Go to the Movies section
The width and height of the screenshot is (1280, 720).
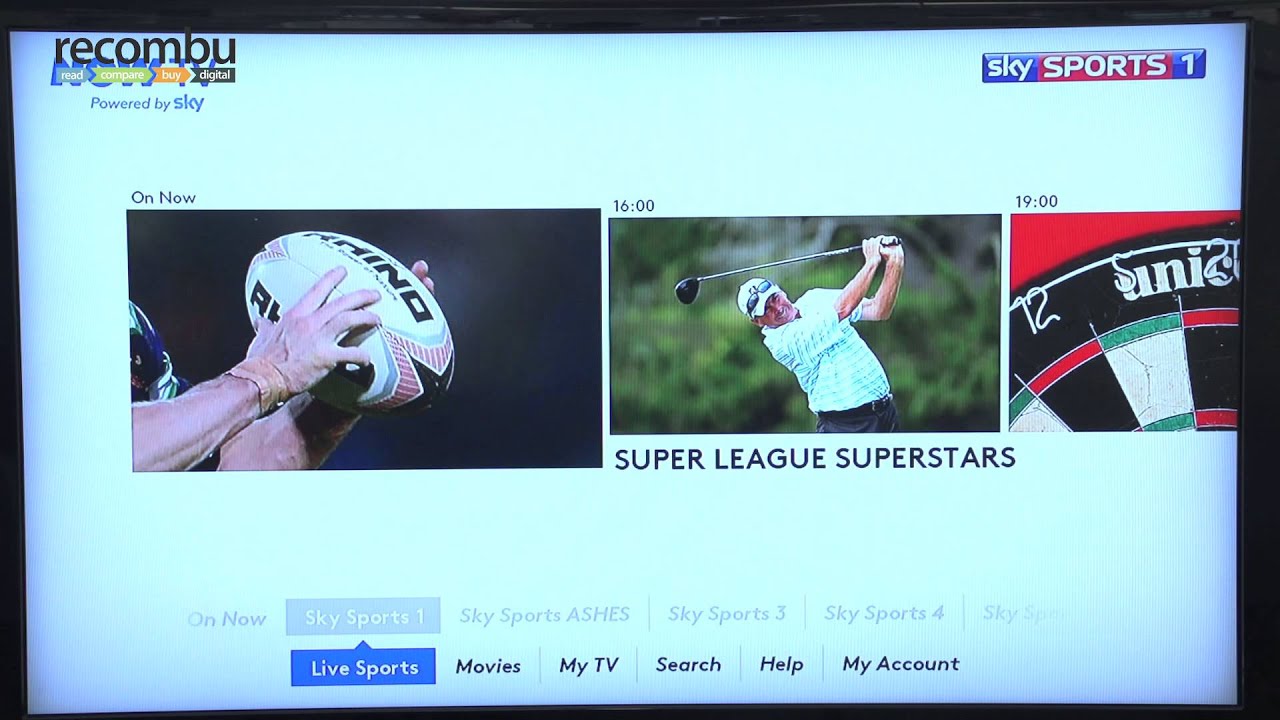pyautogui.click(x=488, y=666)
